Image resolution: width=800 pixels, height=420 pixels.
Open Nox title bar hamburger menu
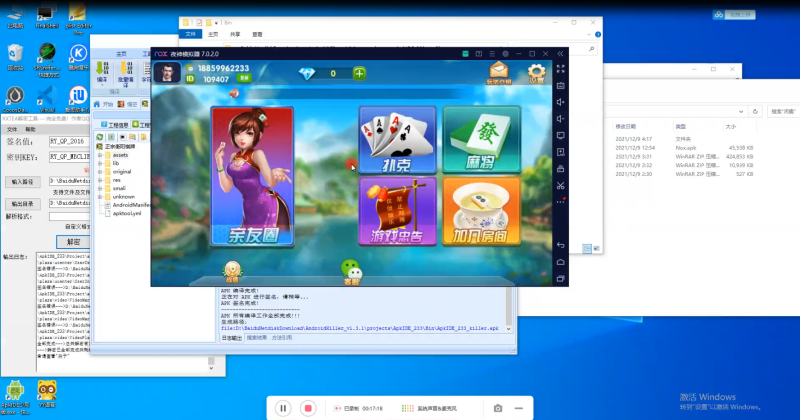click(x=492, y=54)
